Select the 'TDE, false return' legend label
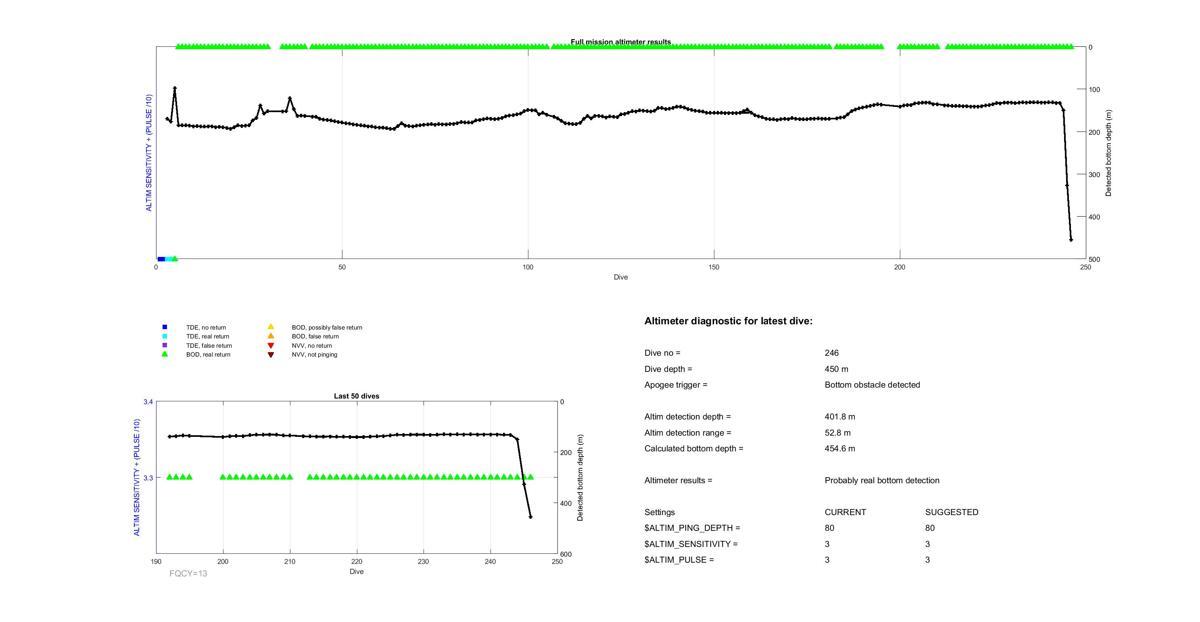The image size is (1200, 622). tap(209, 345)
